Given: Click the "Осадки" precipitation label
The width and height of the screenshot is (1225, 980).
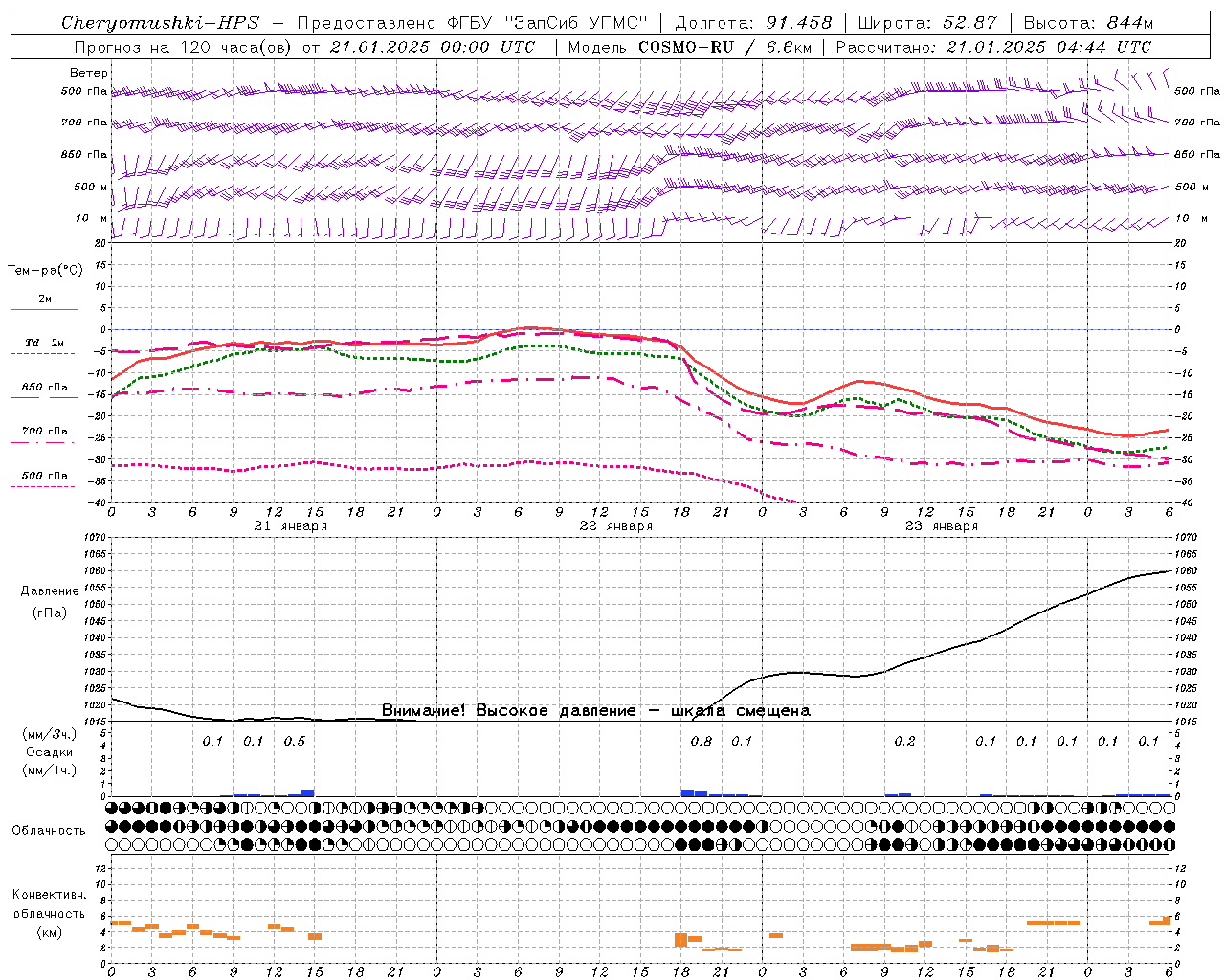Looking at the screenshot, I should [49, 752].
